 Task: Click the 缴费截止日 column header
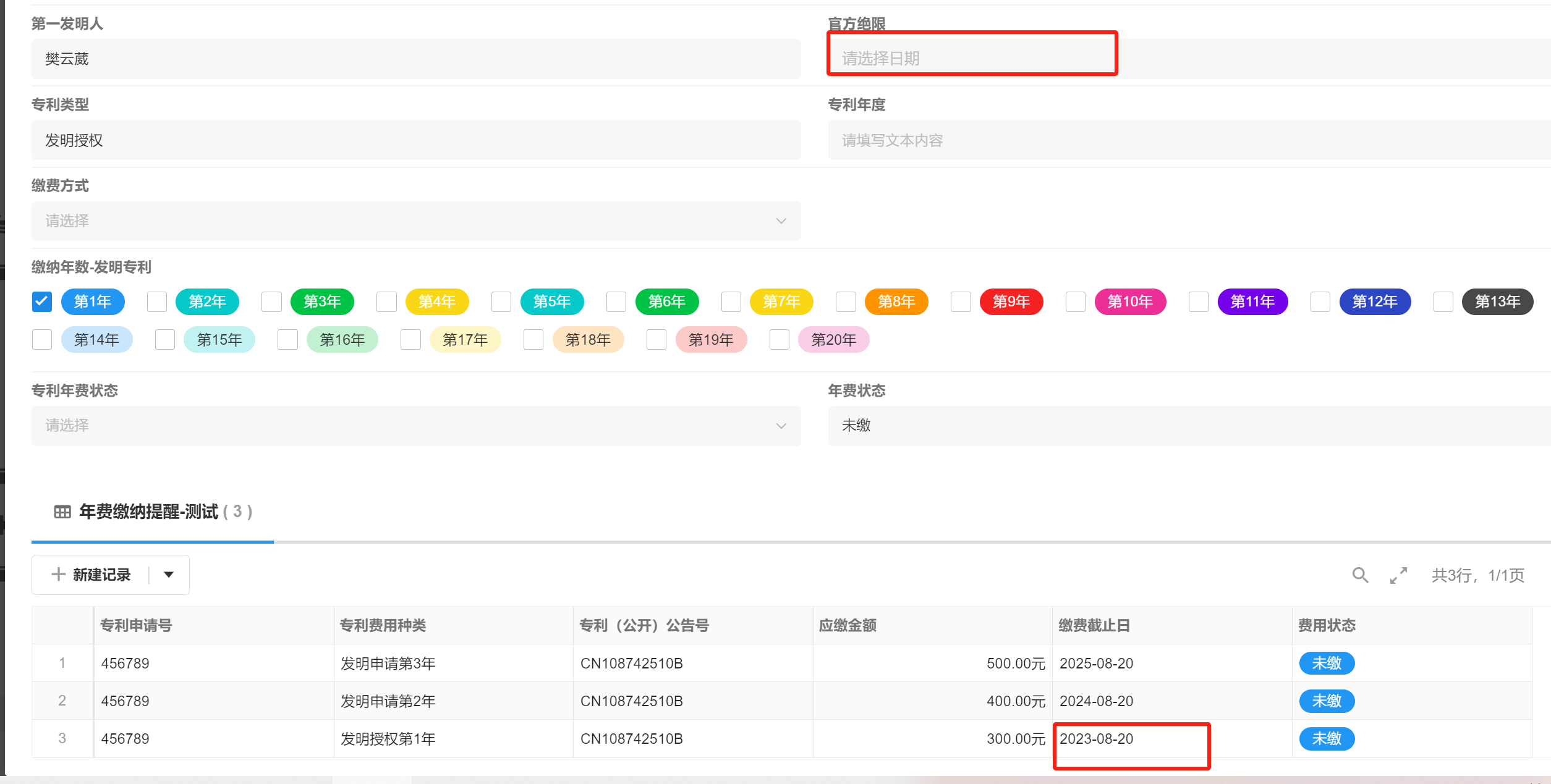click(1094, 625)
